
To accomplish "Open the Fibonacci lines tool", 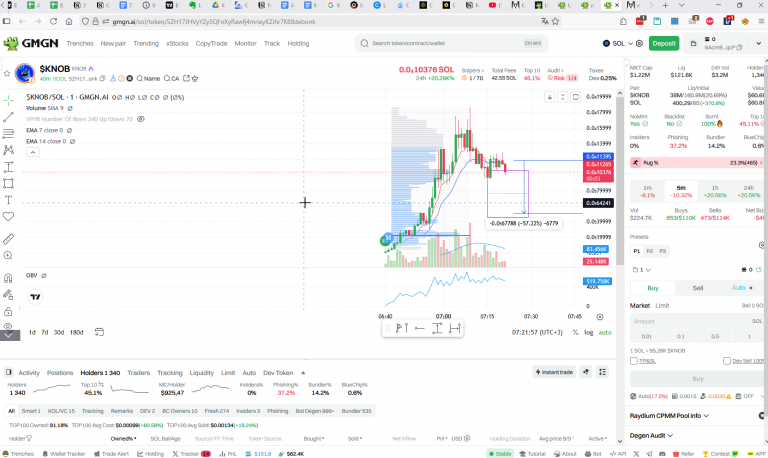I will (8, 133).
